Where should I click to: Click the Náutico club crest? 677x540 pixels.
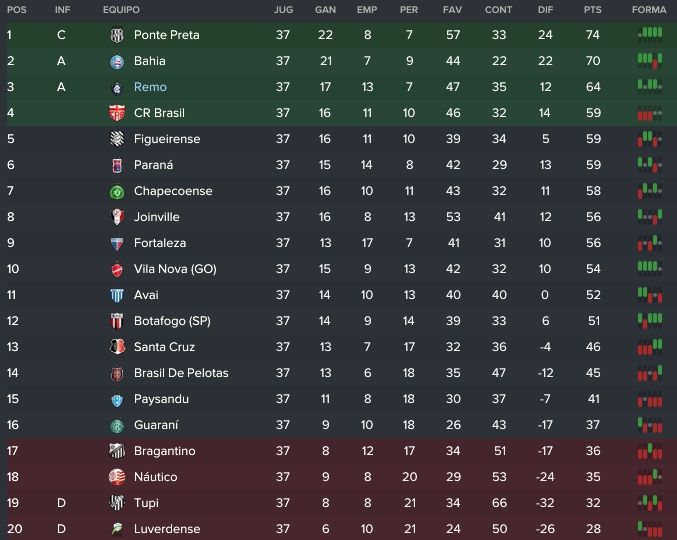[117, 477]
